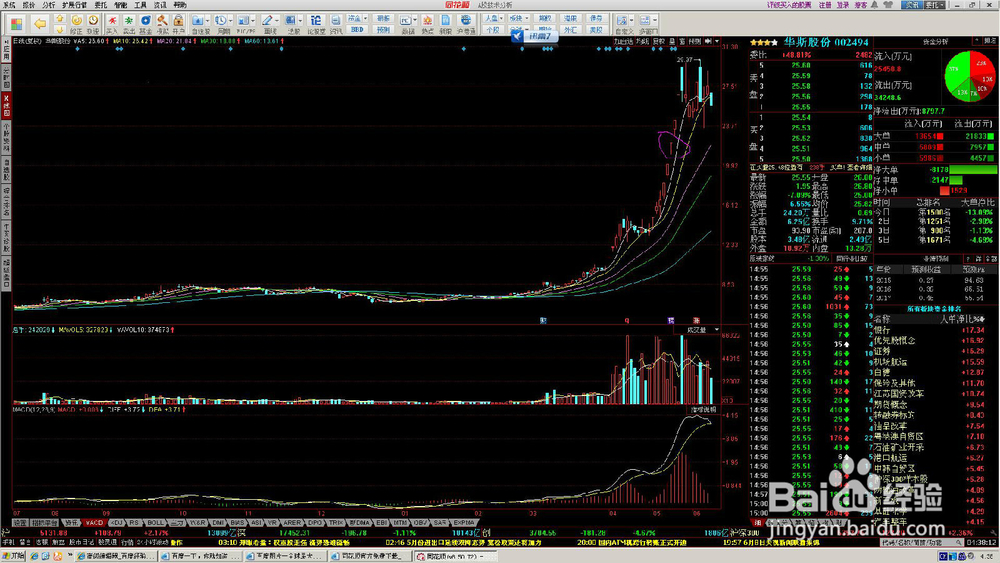This screenshot has height=563, width=1000.
Task: Click the yellow back arrow toolbar icon
Action: pos(40,24)
